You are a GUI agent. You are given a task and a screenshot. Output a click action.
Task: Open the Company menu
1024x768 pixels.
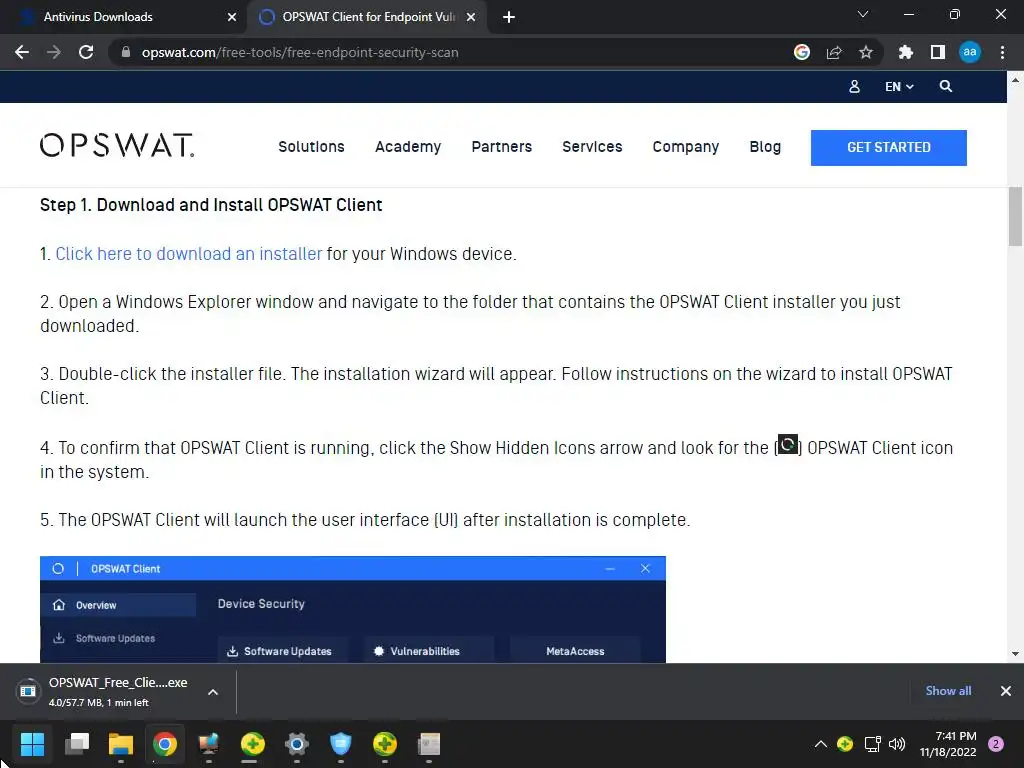685,147
